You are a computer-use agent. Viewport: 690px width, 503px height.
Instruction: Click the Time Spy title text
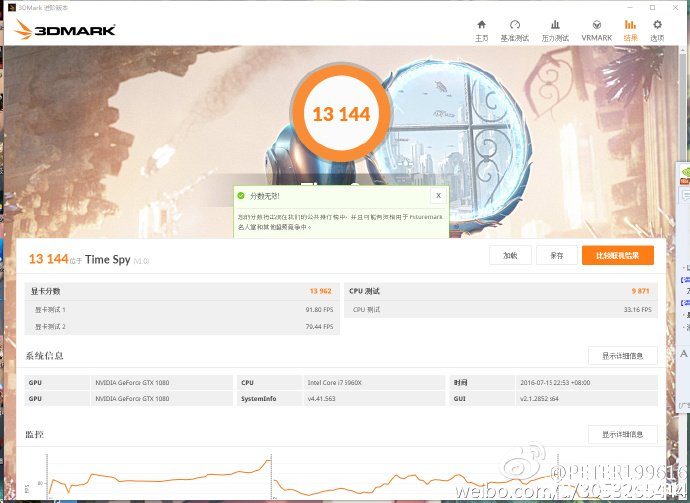pos(108,259)
